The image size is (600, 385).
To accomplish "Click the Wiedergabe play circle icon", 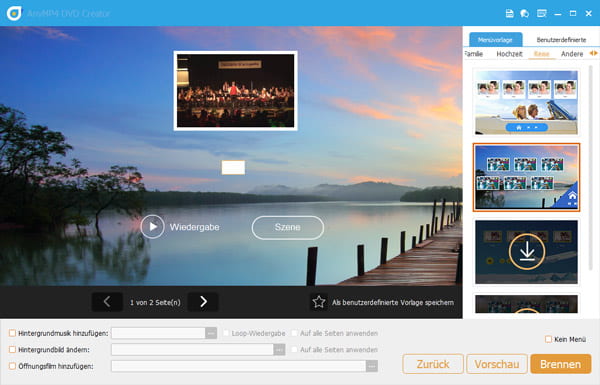I will [152, 227].
